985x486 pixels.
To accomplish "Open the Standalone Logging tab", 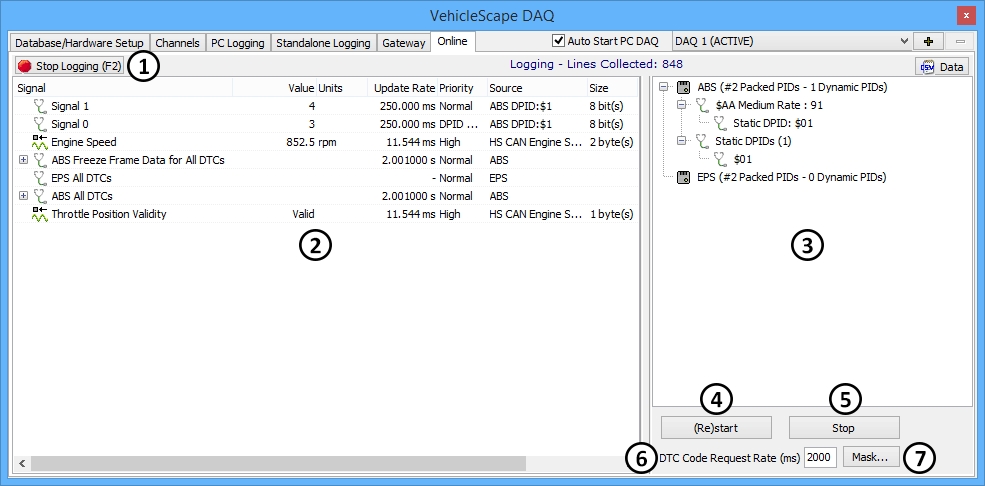I will pyautogui.click(x=322, y=43).
